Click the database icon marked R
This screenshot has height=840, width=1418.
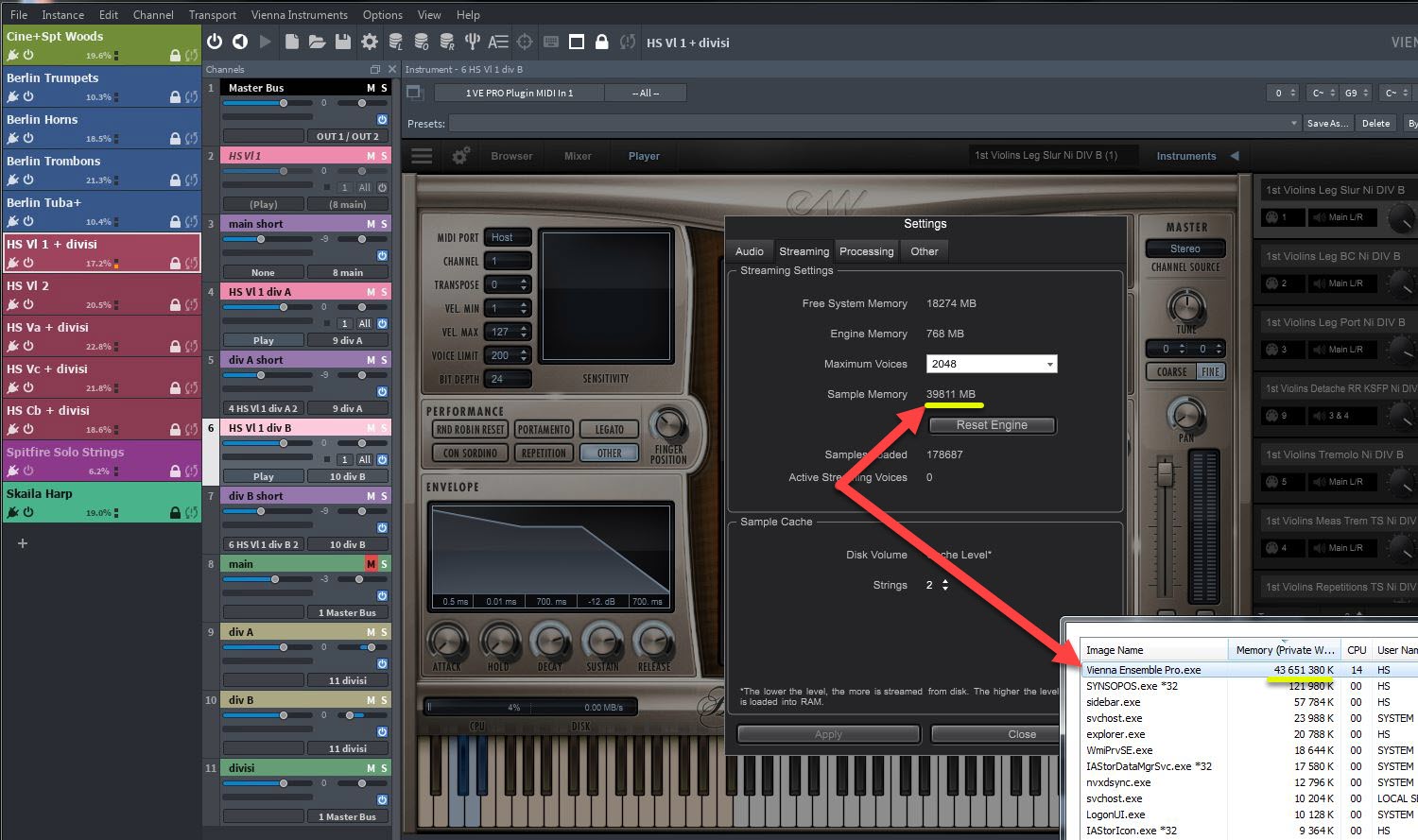447,42
